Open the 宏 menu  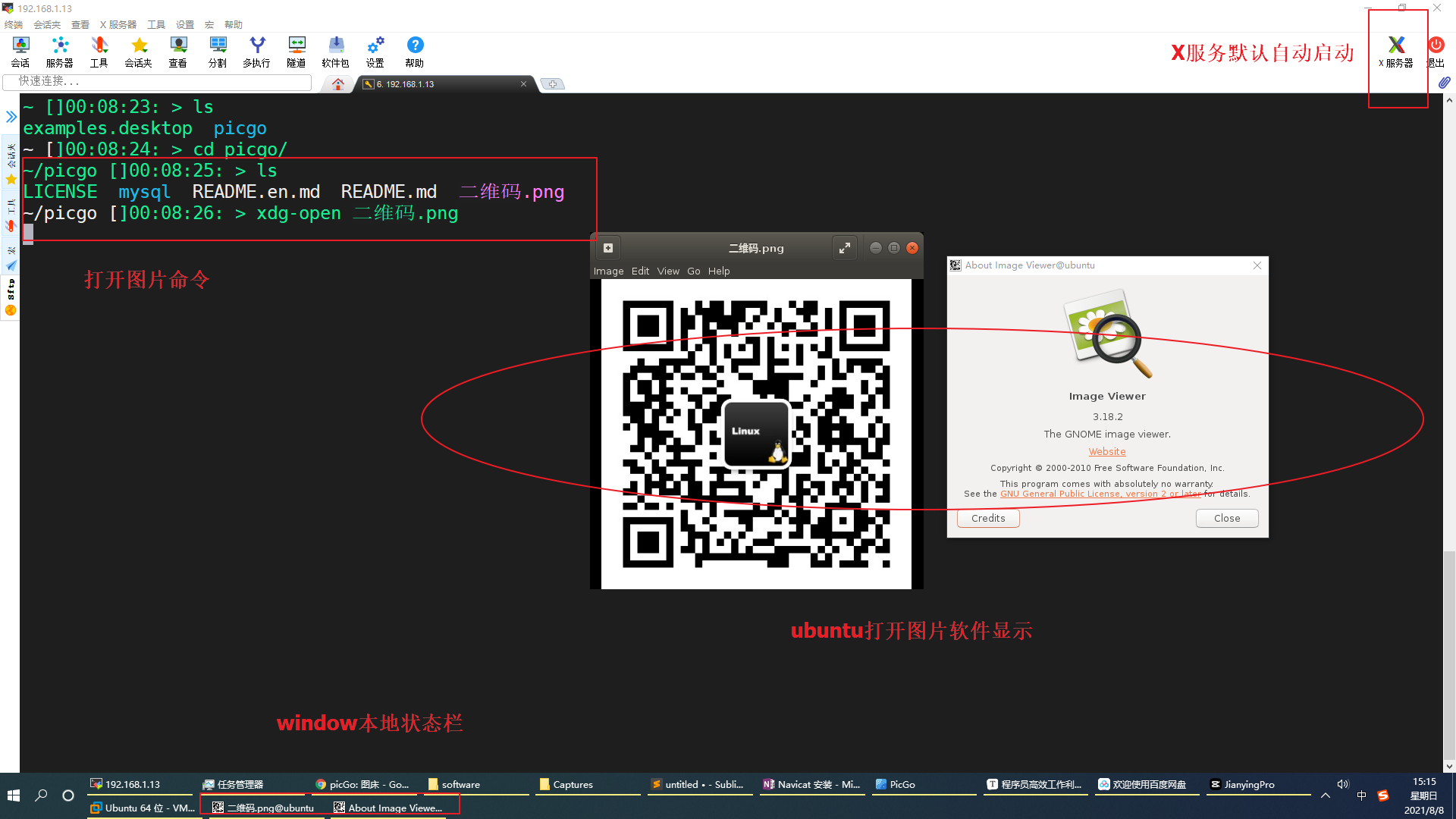209,24
